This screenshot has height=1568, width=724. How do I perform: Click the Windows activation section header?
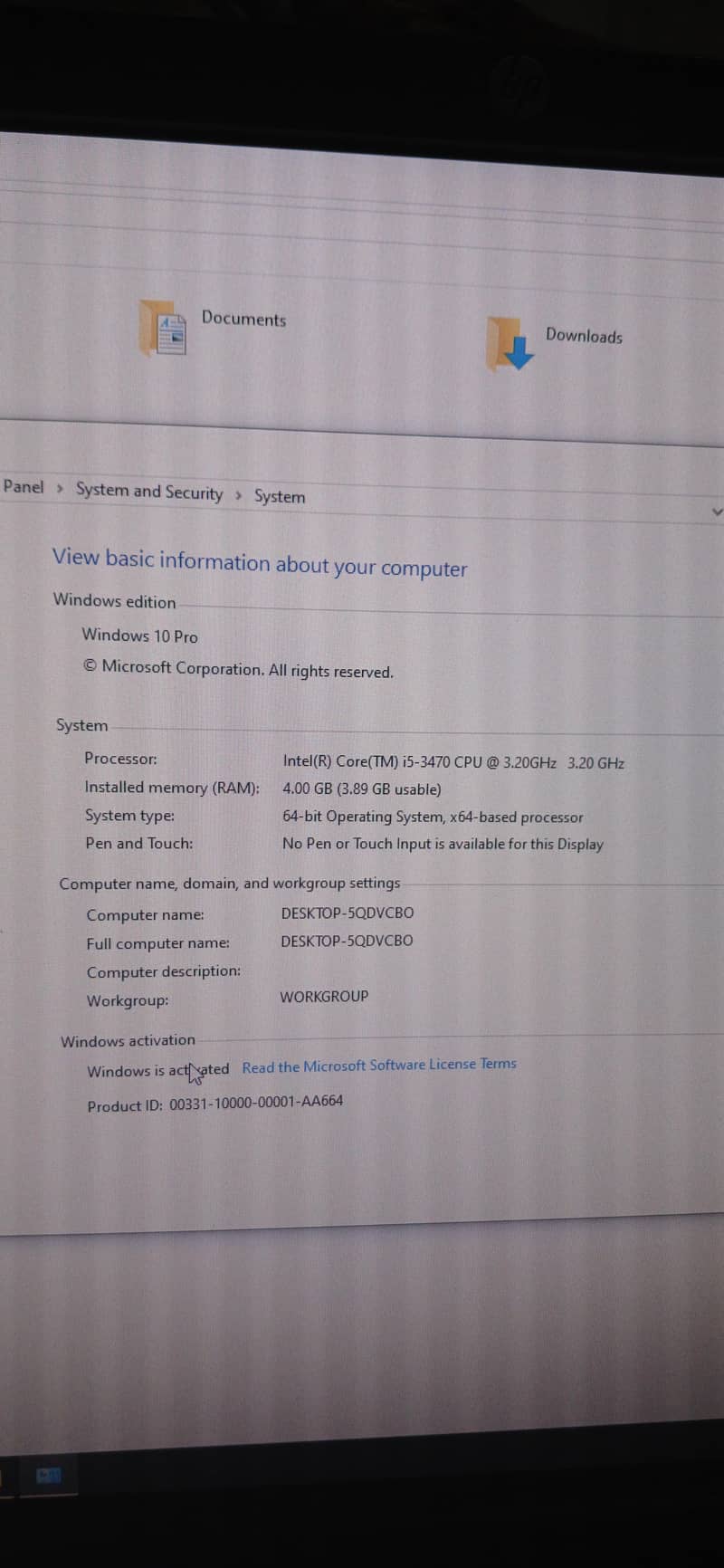tap(128, 1041)
